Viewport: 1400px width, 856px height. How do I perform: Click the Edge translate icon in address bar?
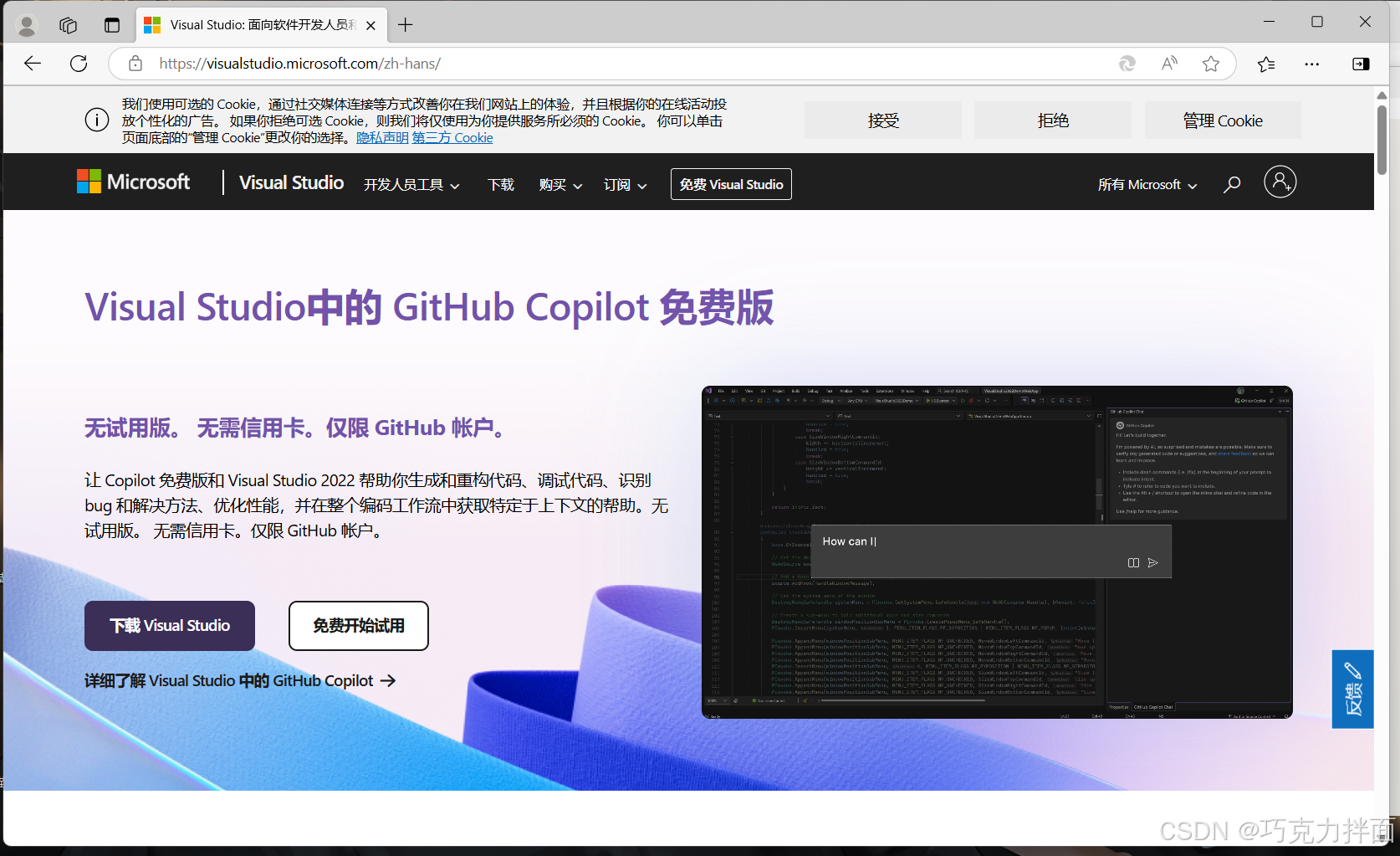pos(1127,64)
